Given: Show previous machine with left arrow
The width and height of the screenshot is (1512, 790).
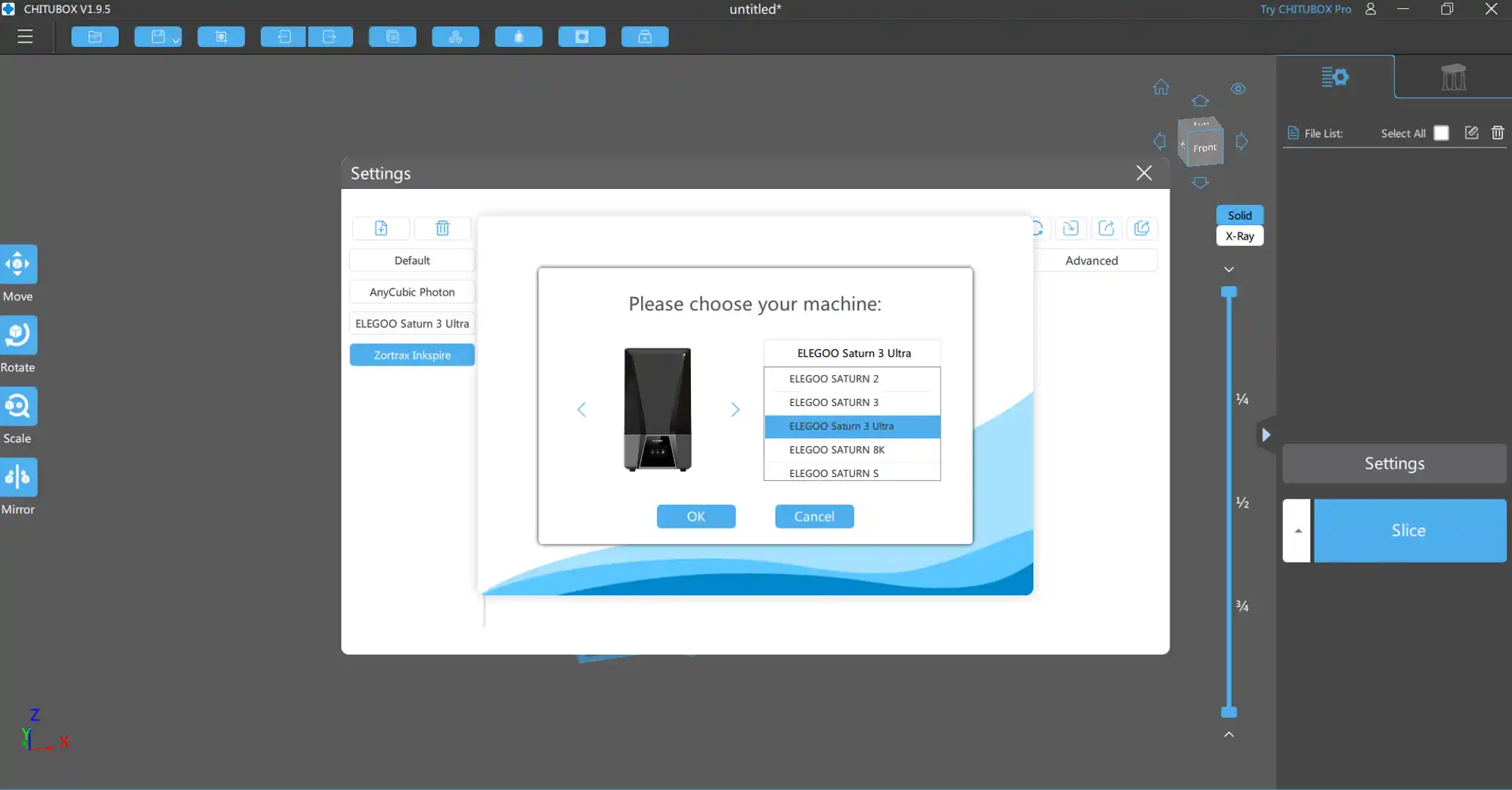Looking at the screenshot, I should tap(581, 409).
